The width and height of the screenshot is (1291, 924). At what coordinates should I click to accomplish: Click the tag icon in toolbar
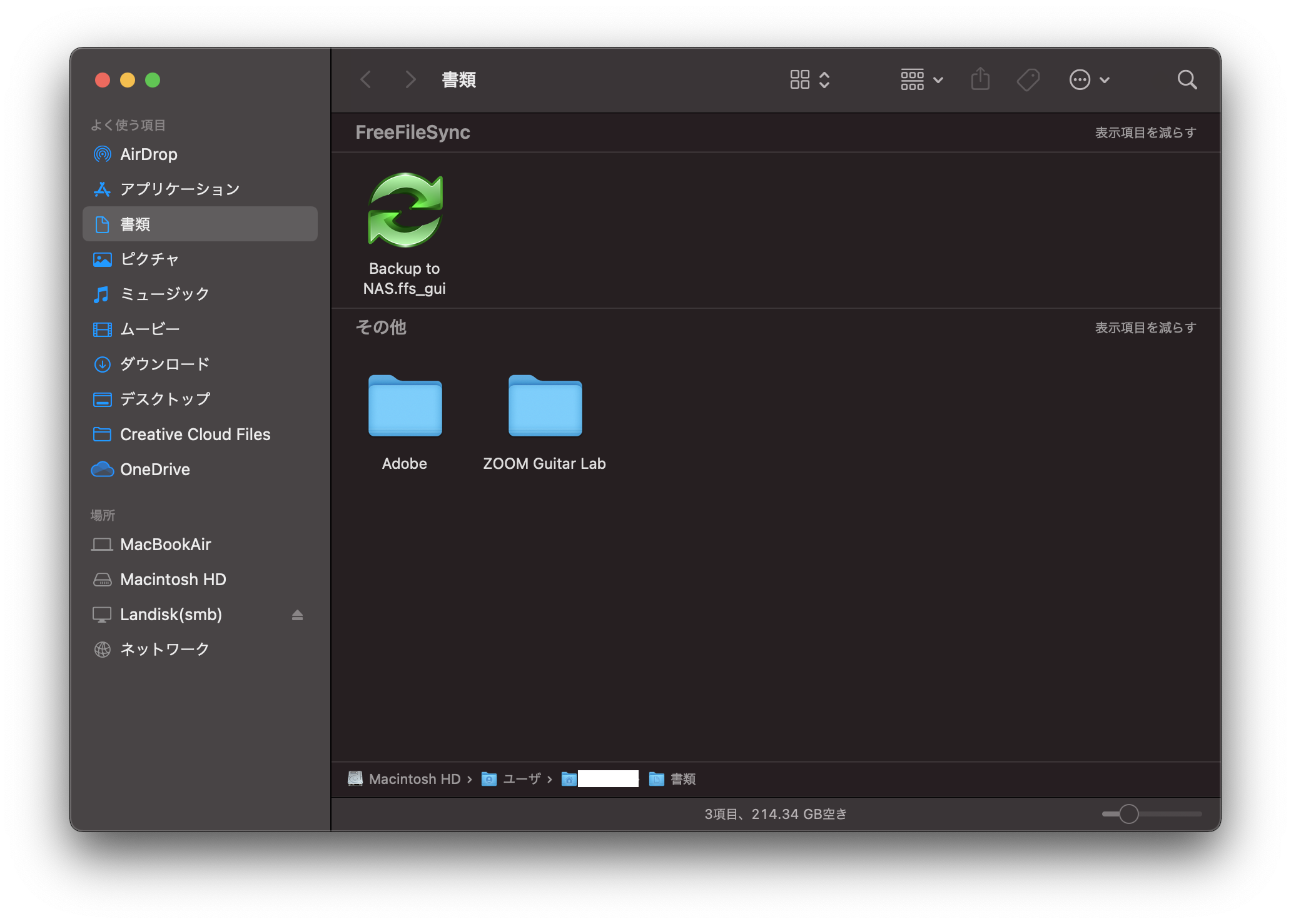tap(1028, 79)
